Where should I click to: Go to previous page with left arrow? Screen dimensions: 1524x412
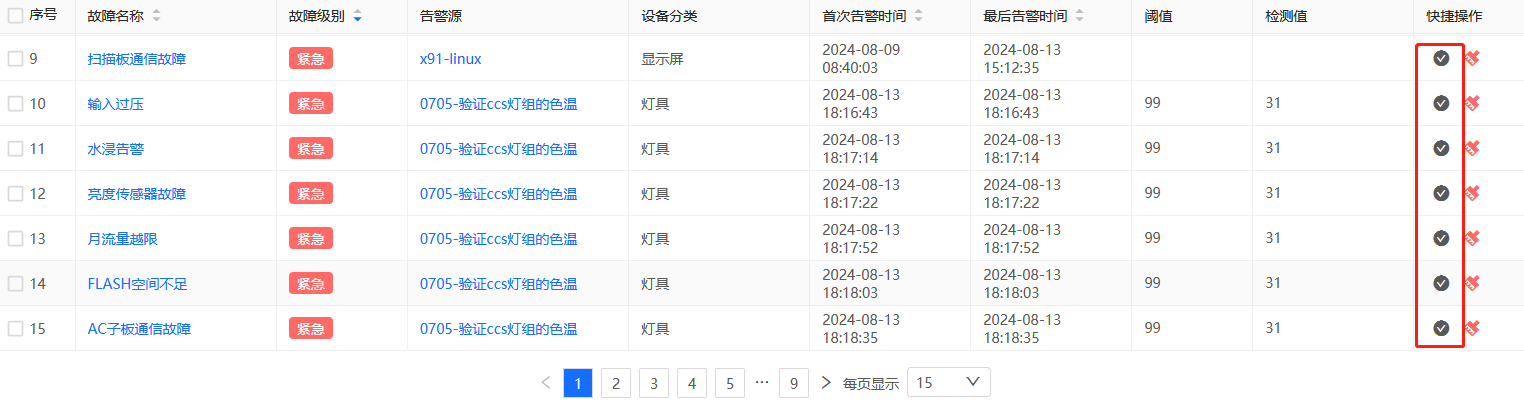tap(545, 382)
